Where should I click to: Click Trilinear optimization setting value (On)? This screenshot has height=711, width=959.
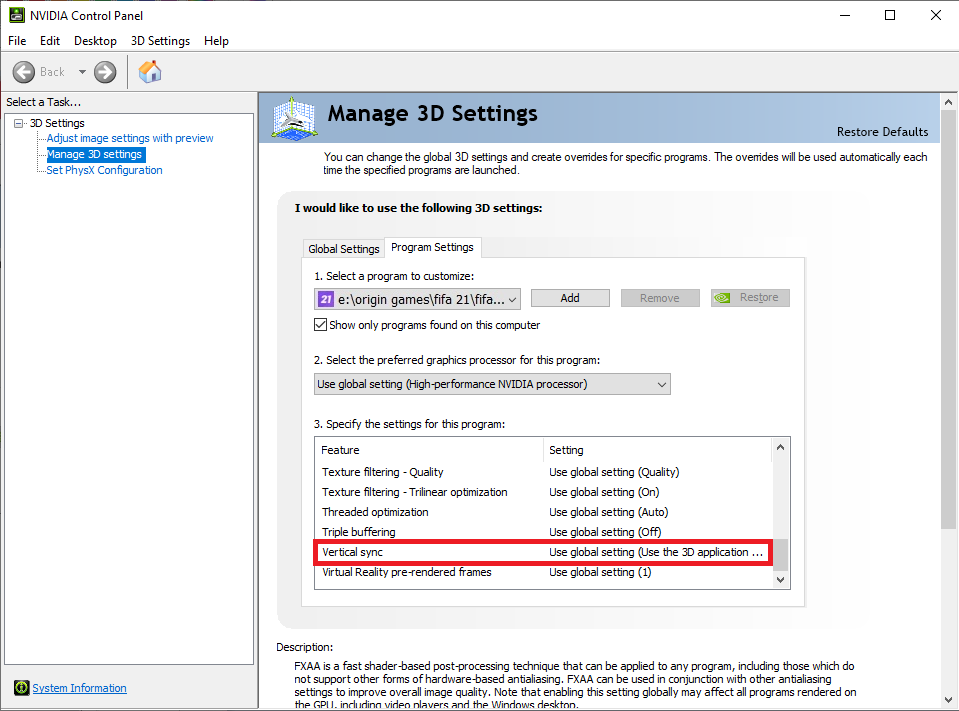pos(604,492)
